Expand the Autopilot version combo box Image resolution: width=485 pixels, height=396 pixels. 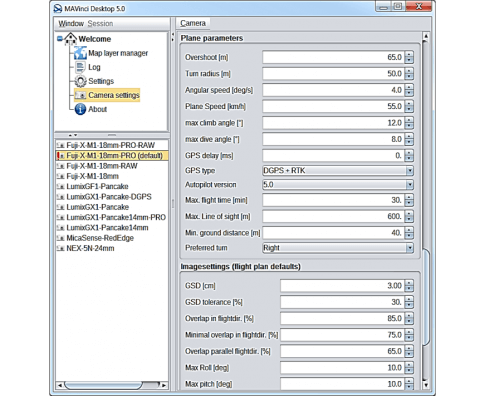[x=338, y=185]
